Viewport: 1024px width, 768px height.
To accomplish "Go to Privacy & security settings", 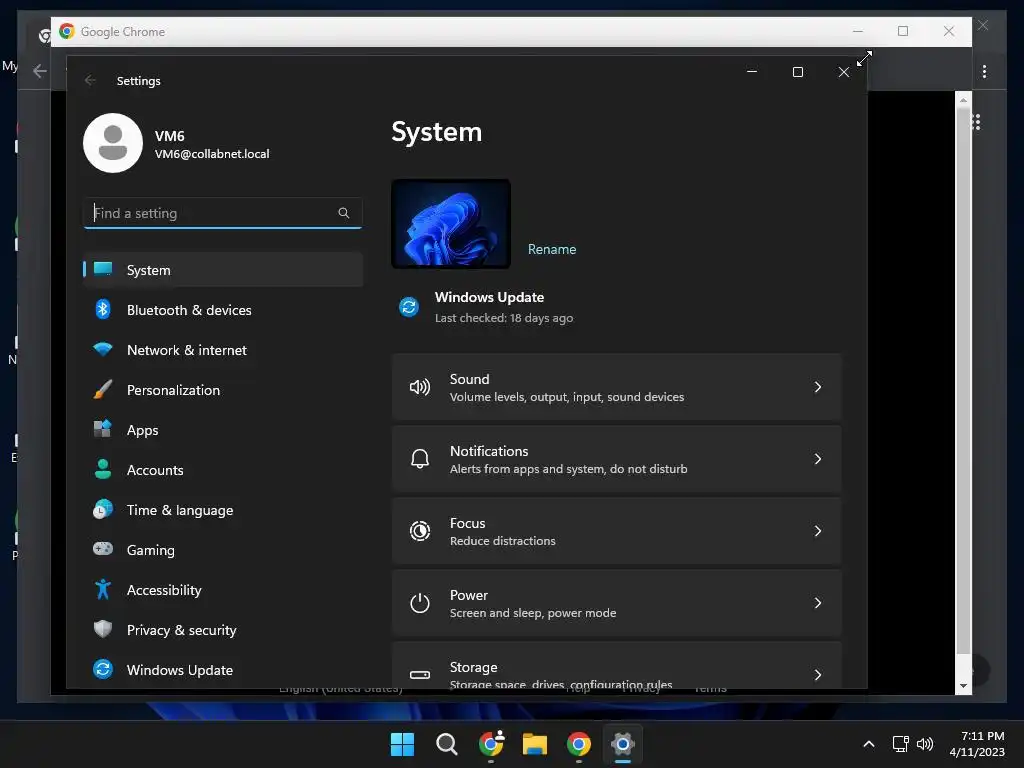I will (x=223, y=630).
